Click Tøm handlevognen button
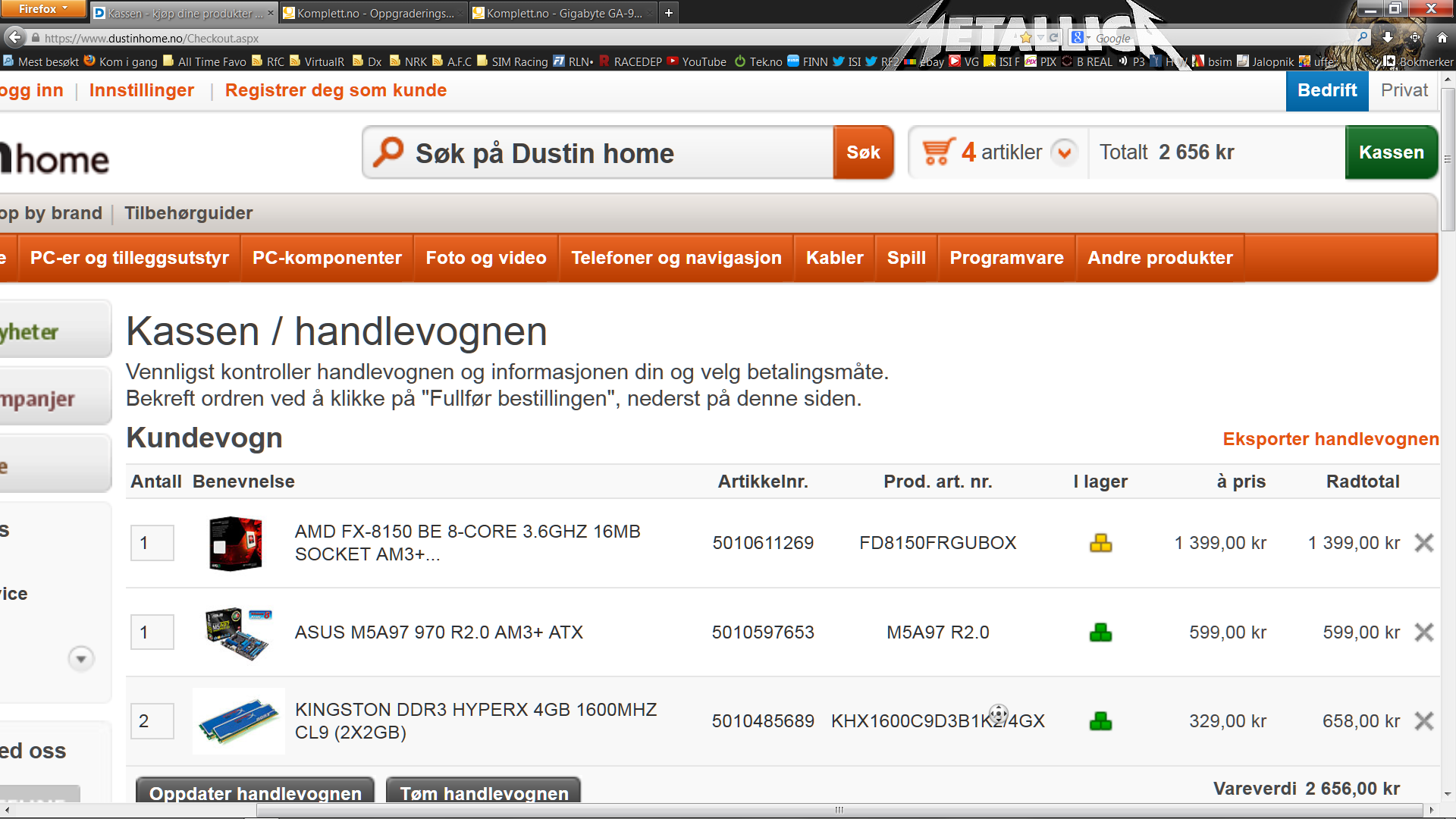The width and height of the screenshot is (1456, 819). point(484,790)
